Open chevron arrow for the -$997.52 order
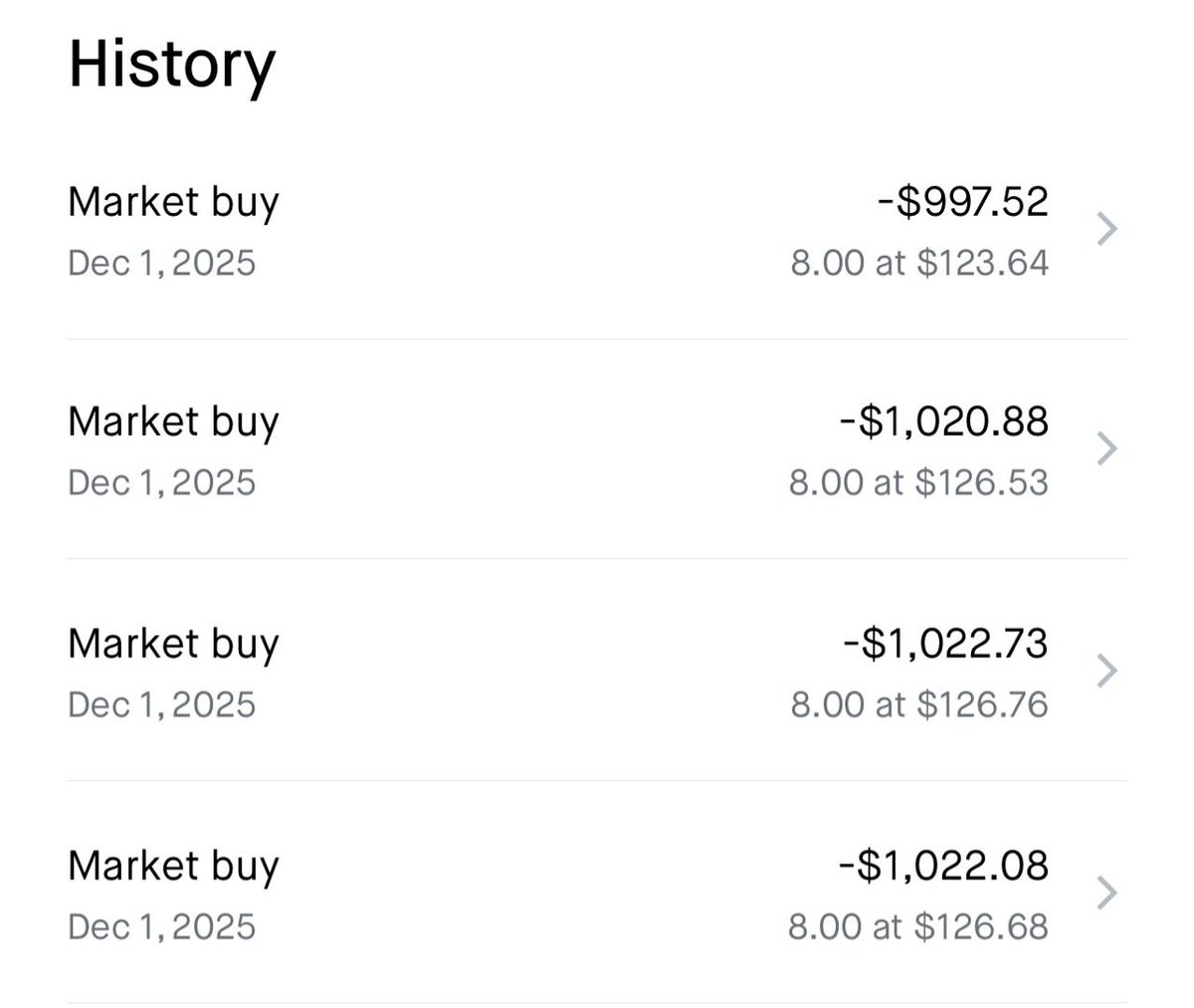 1106,230
